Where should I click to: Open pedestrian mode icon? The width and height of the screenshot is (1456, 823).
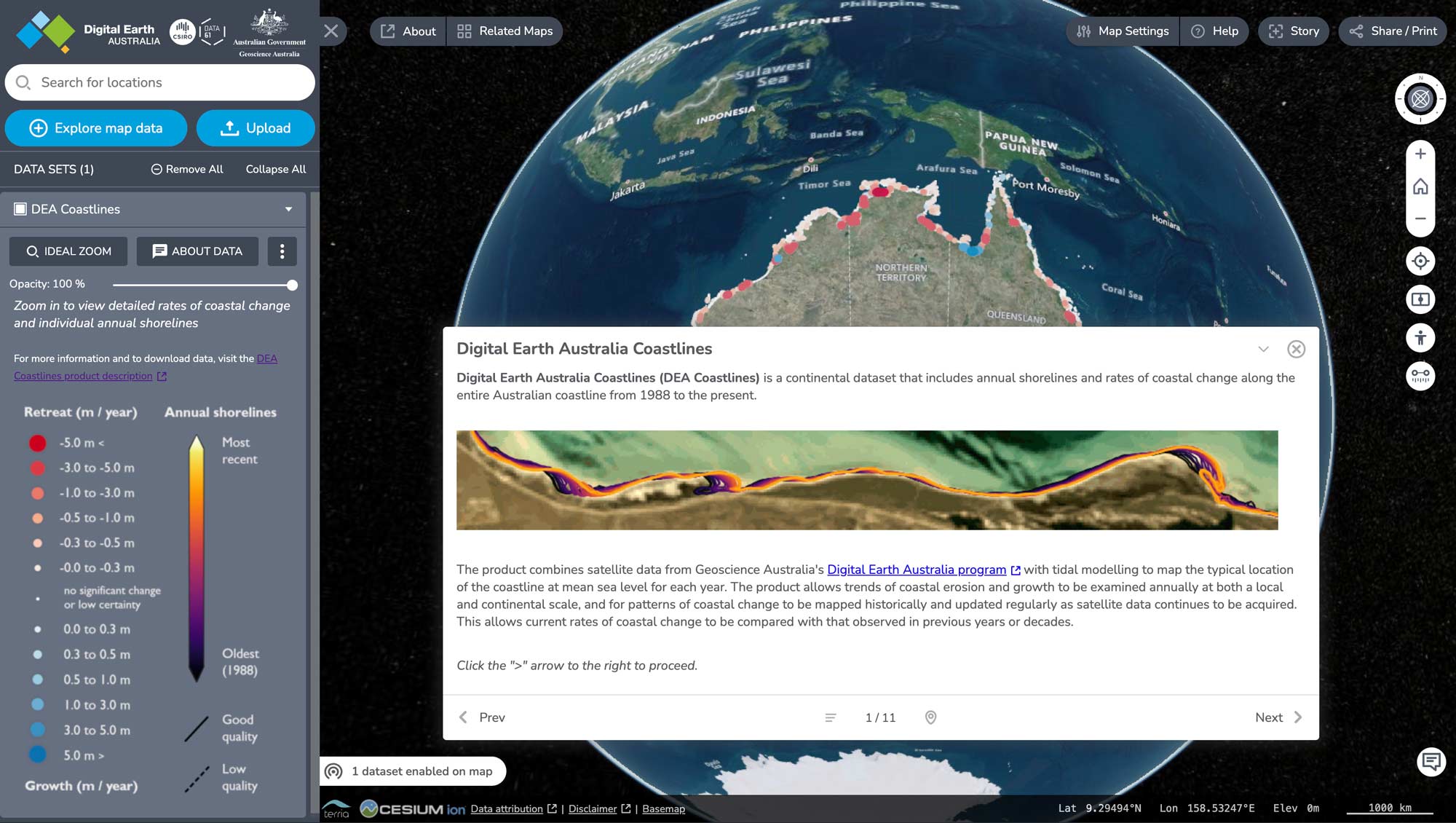(1420, 337)
